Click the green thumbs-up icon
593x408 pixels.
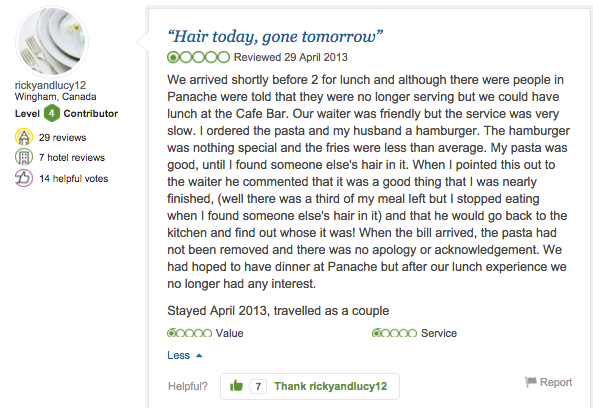click(x=236, y=386)
